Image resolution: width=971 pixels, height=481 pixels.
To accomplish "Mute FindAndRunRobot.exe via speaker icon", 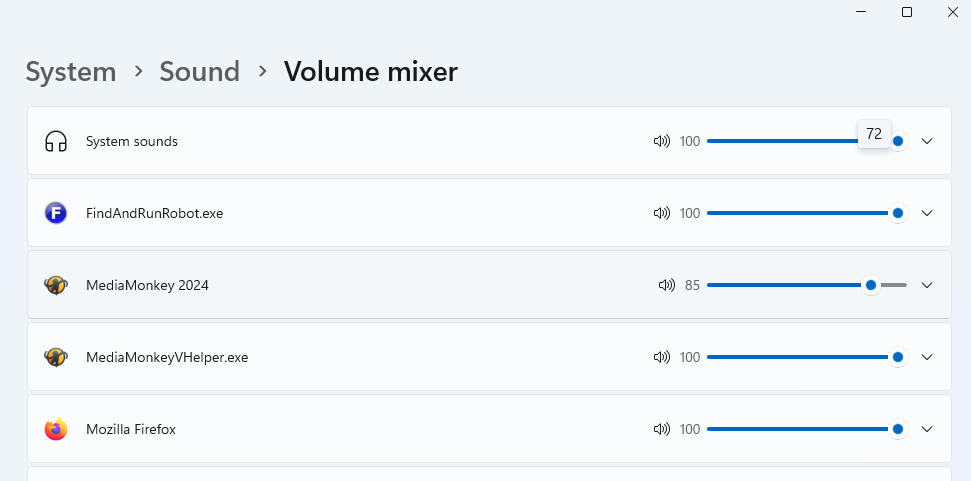I will pos(661,213).
